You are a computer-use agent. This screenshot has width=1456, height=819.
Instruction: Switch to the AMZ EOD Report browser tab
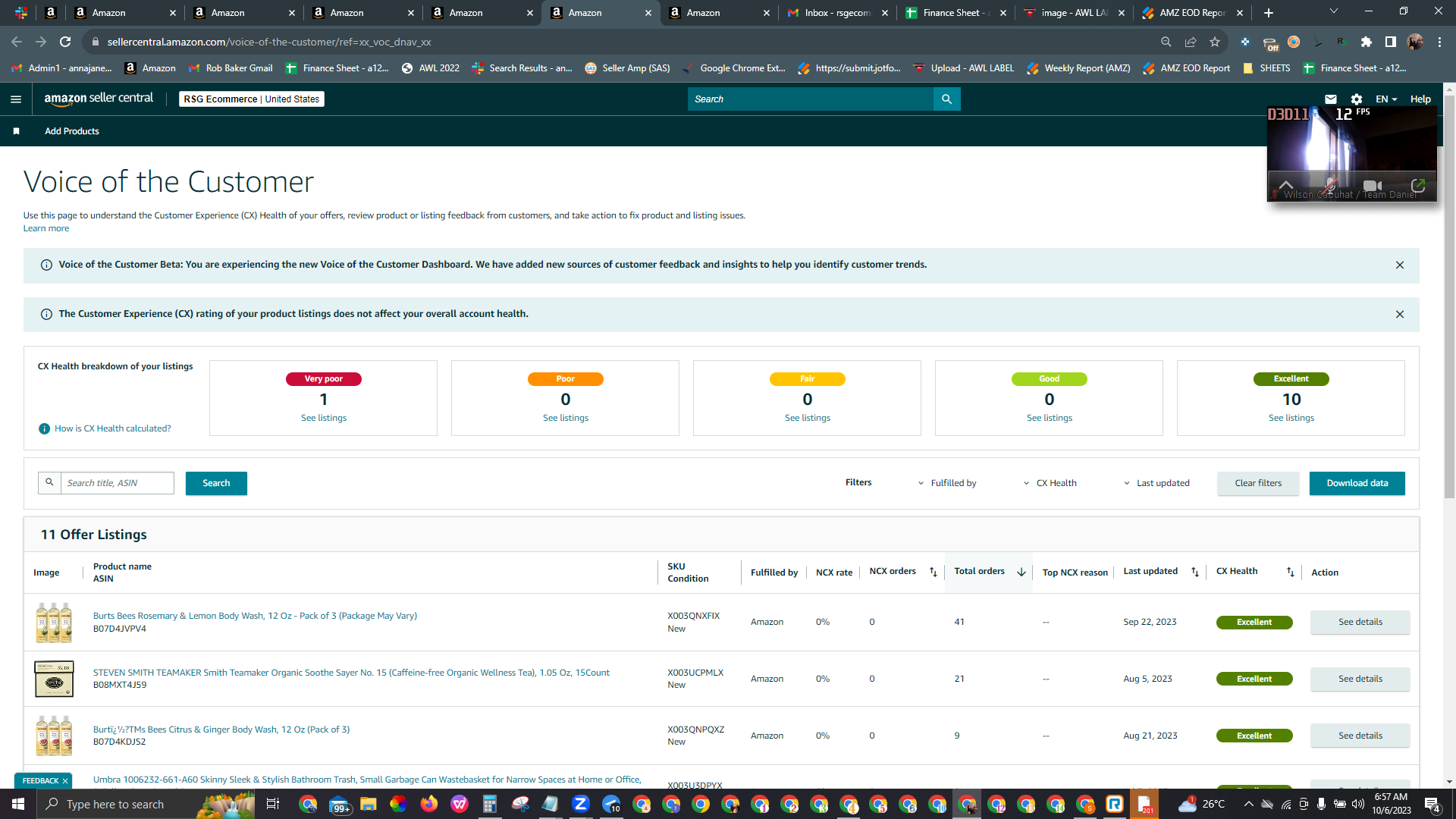[x=1192, y=13]
